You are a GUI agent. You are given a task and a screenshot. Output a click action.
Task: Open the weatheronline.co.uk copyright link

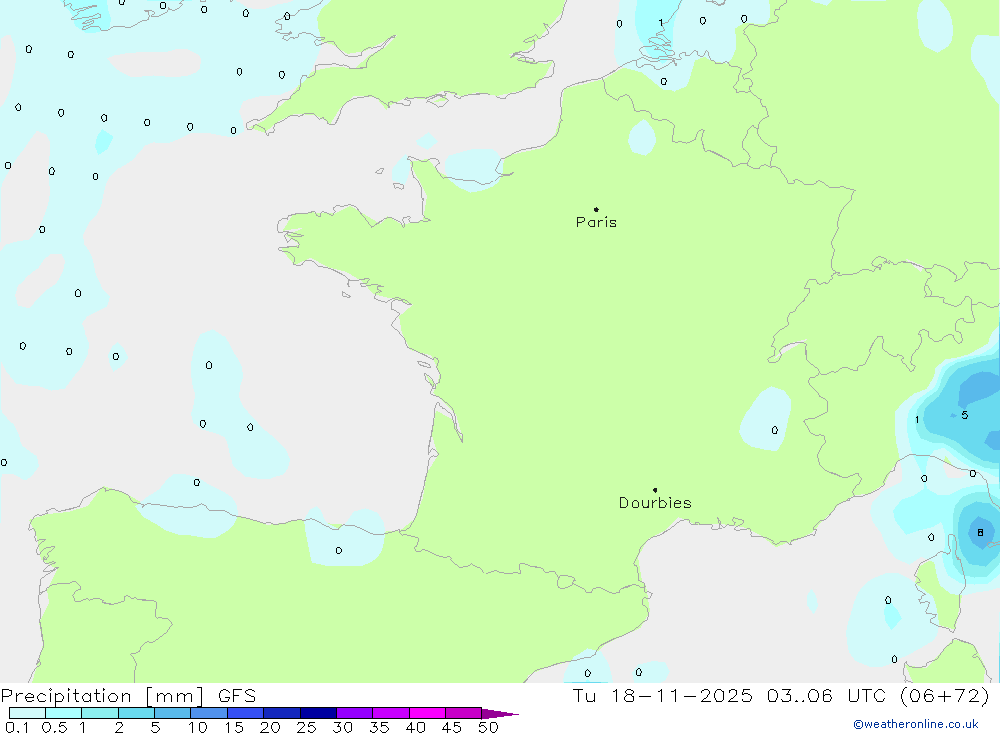click(x=916, y=724)
